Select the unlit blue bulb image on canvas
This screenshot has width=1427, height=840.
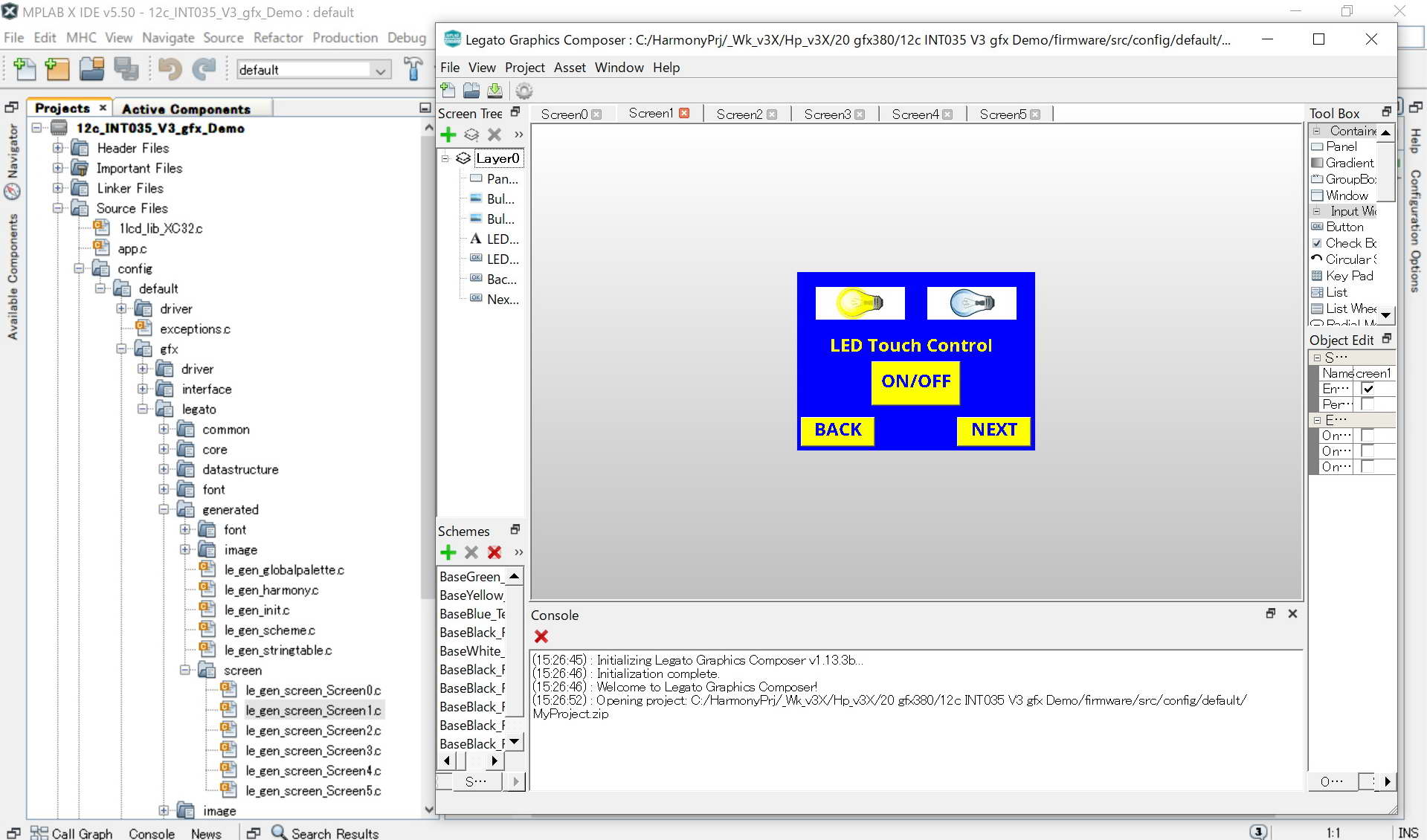click(x=971, y=303)
